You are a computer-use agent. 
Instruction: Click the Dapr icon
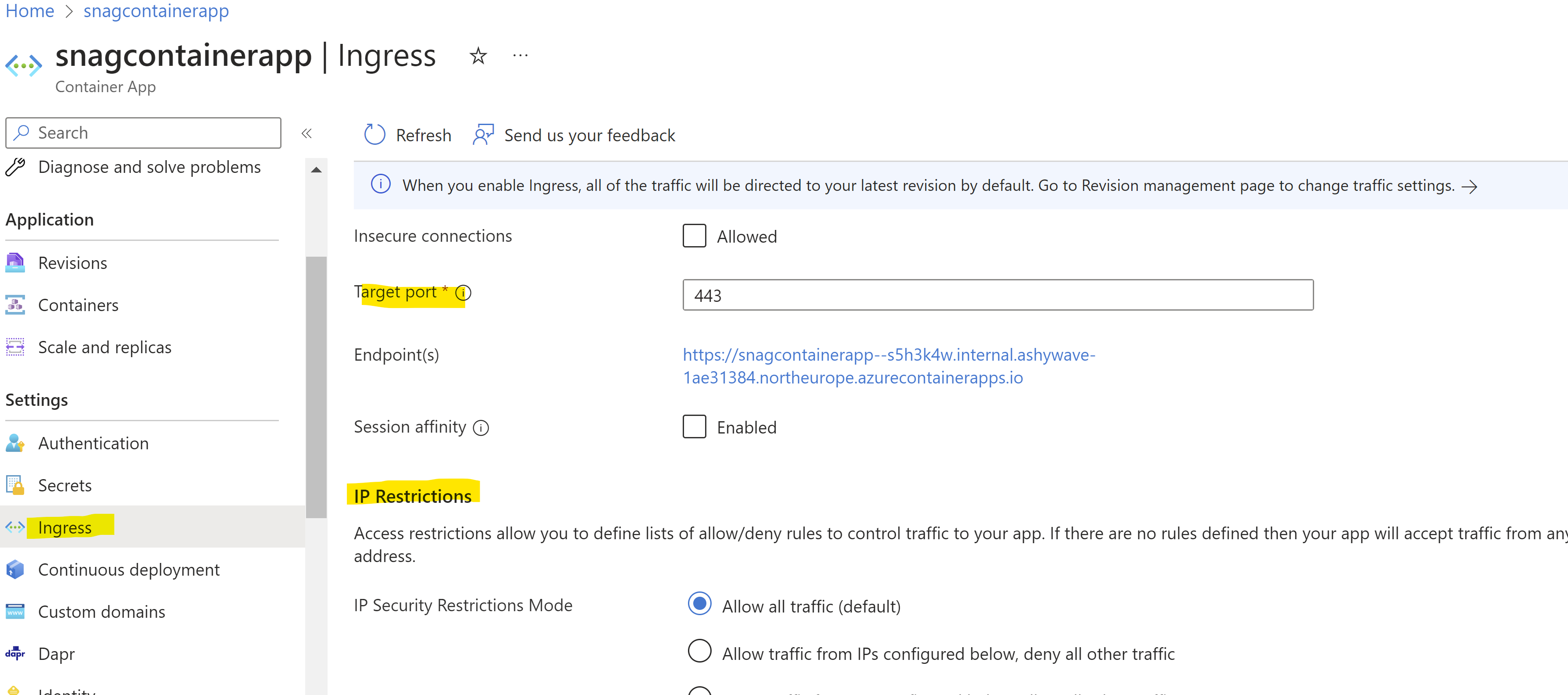point(15,654)
